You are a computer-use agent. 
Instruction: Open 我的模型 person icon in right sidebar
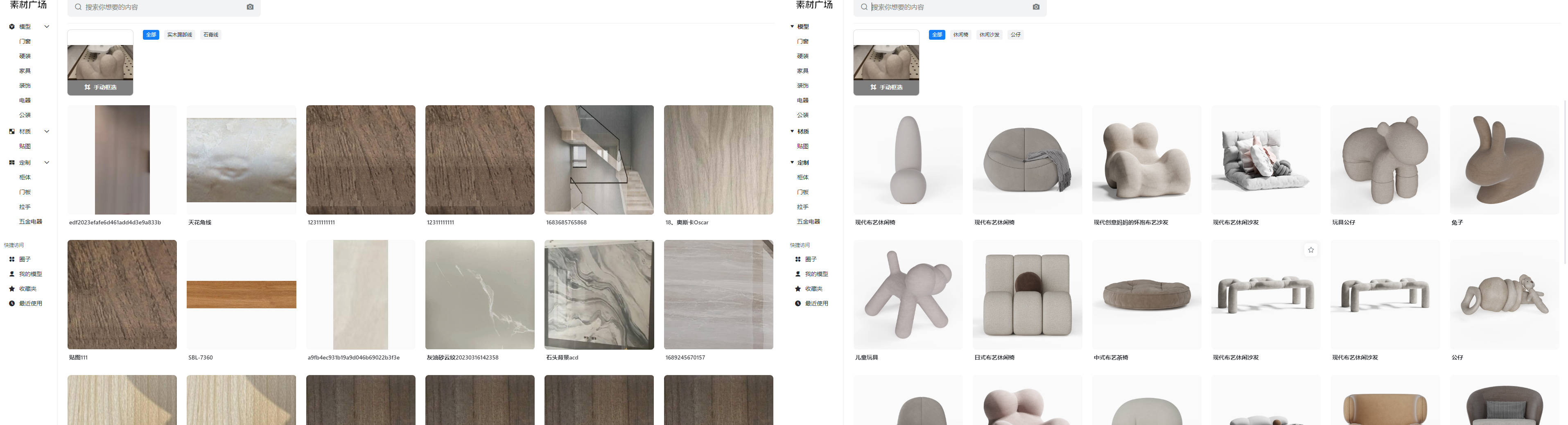pos(798,274)
